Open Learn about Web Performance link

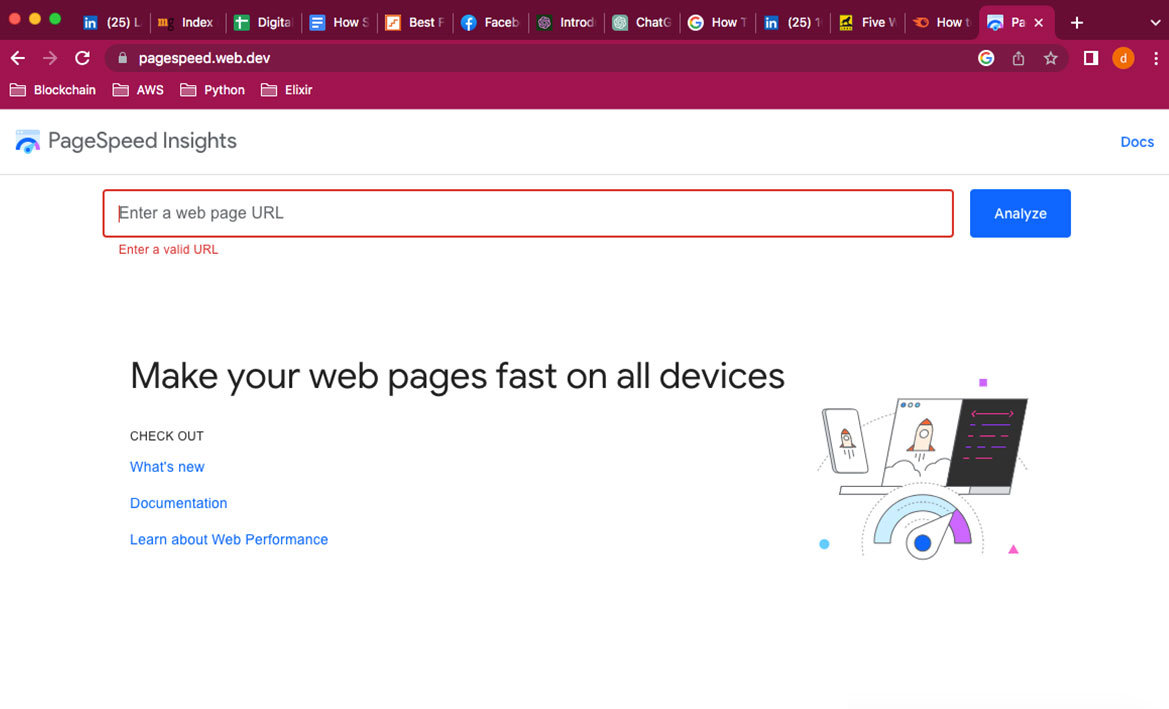point(229,540)
